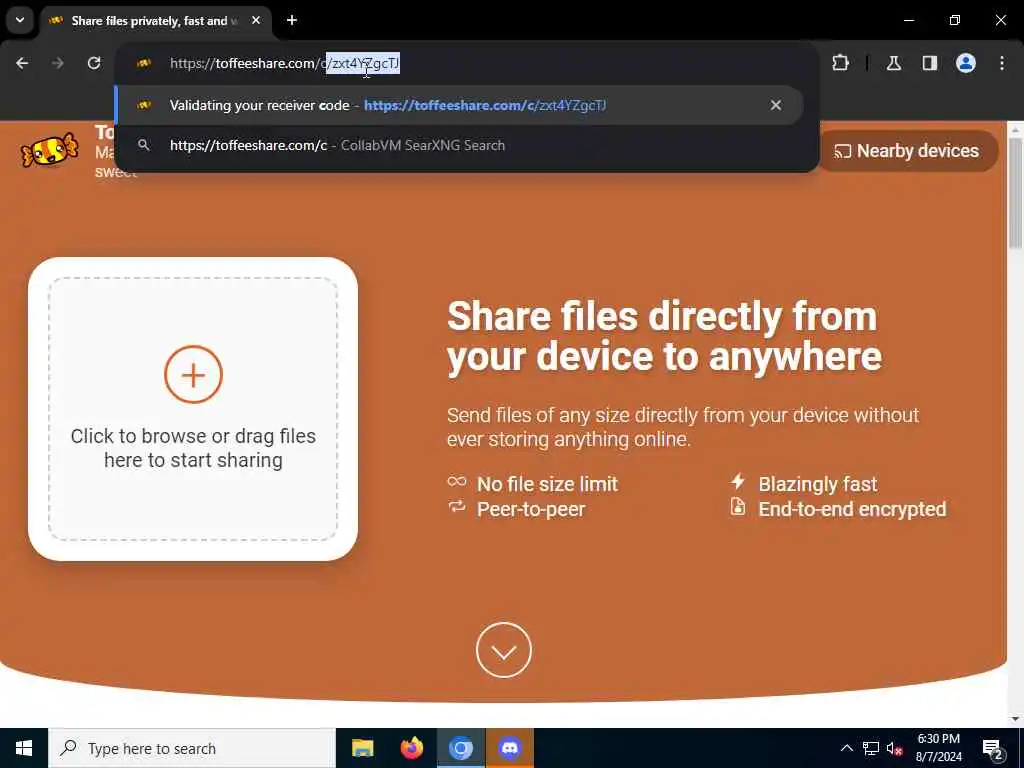Choose the 'Validating your receiver code' suggestion
This screenshot has width=1024, height=768.
pyautogui.click(x=459, y=105)
